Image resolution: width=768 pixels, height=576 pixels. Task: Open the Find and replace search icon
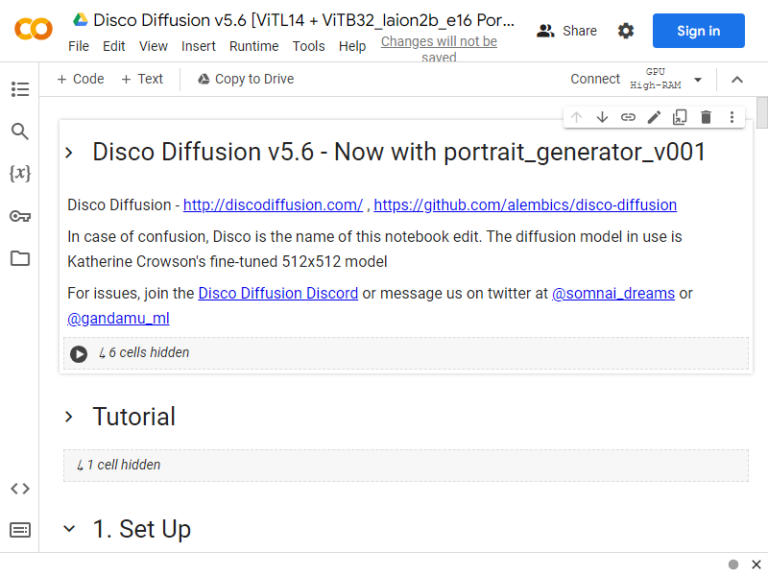pos(20,131)
